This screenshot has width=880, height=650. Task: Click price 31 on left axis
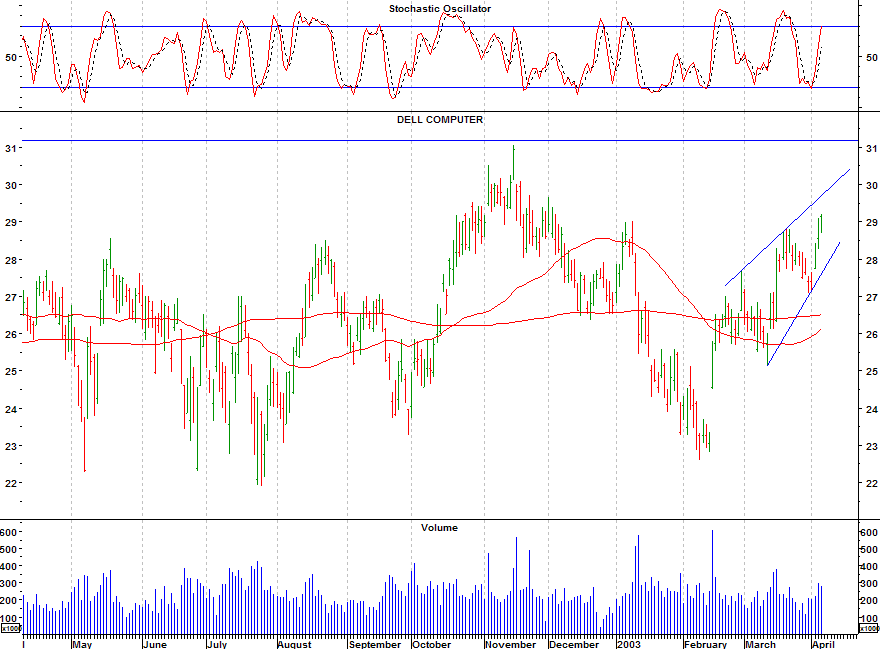pos(11,148)
